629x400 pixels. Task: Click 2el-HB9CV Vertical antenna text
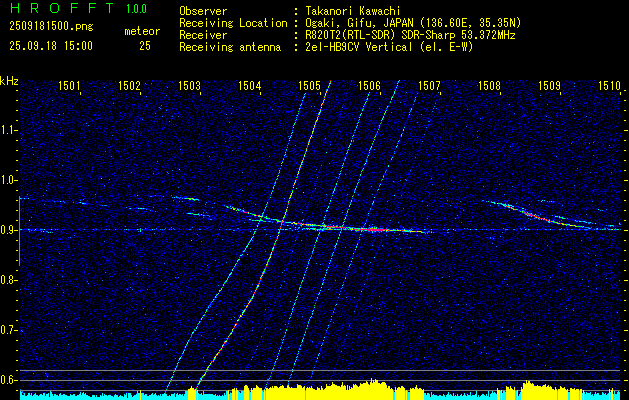click(389, 47)
